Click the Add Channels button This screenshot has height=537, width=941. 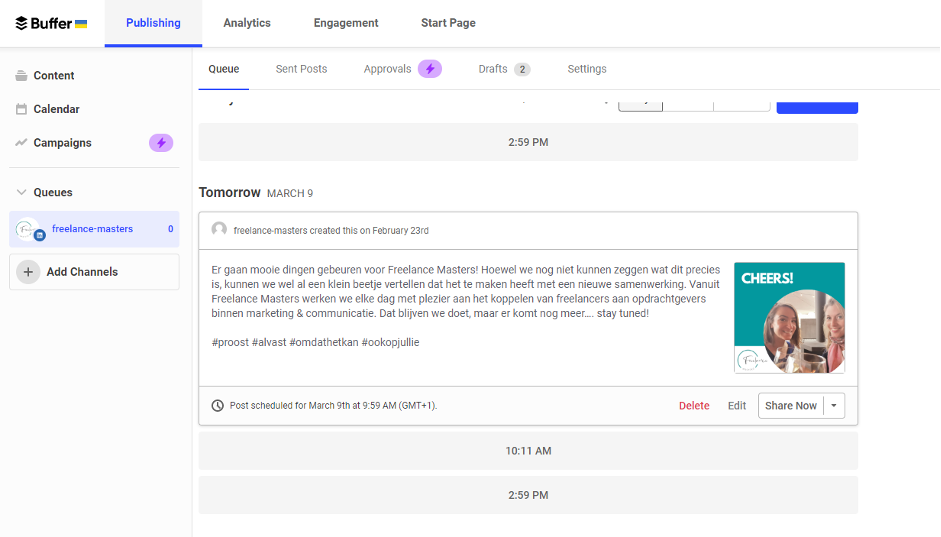pyautogui.click(x=94, y=272)
